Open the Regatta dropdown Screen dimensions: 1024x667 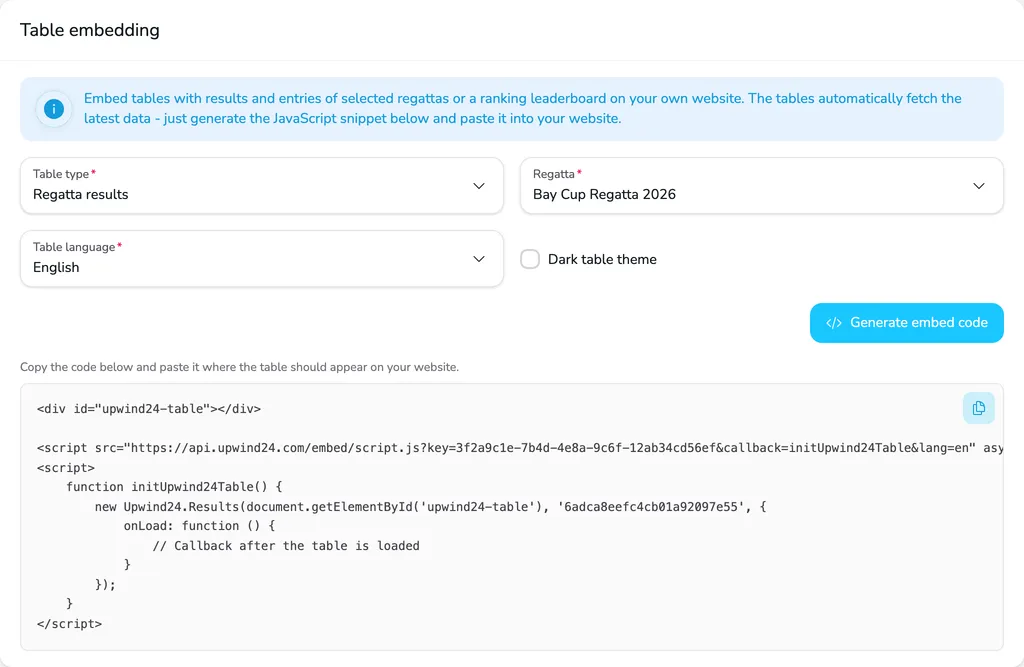click(x=761, y=186)
